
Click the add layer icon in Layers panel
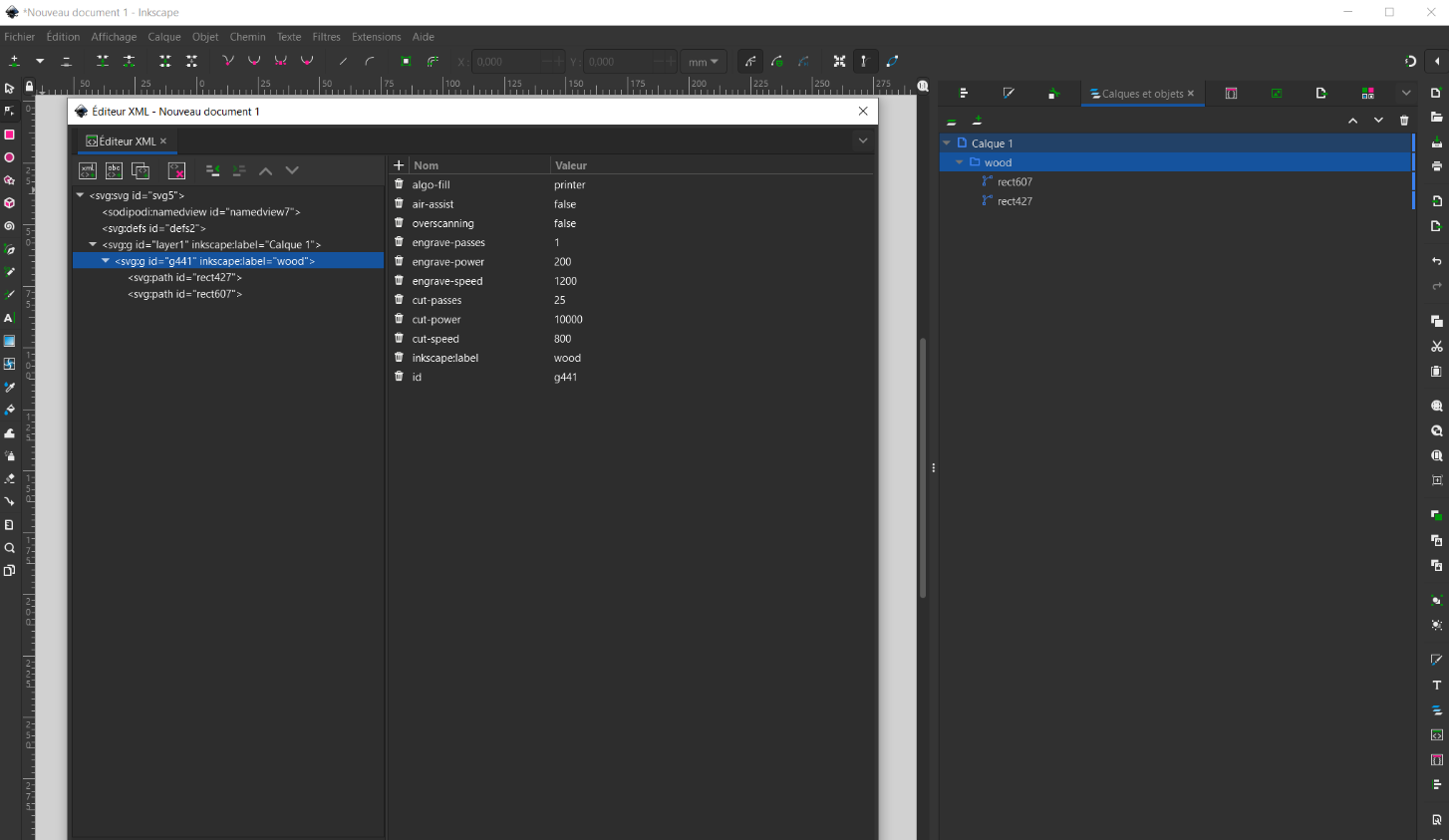tap(977, 120)
